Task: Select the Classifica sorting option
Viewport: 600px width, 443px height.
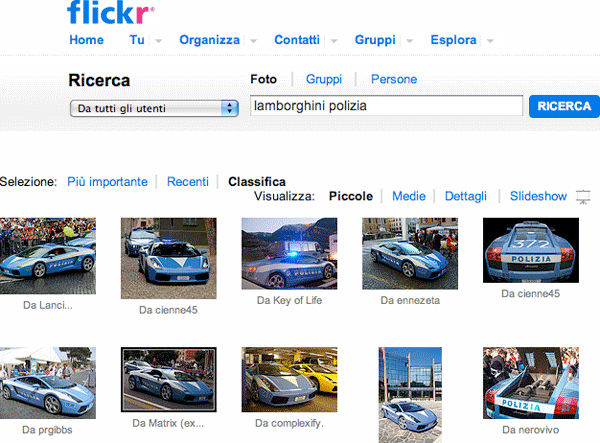Action: point(257,182)
